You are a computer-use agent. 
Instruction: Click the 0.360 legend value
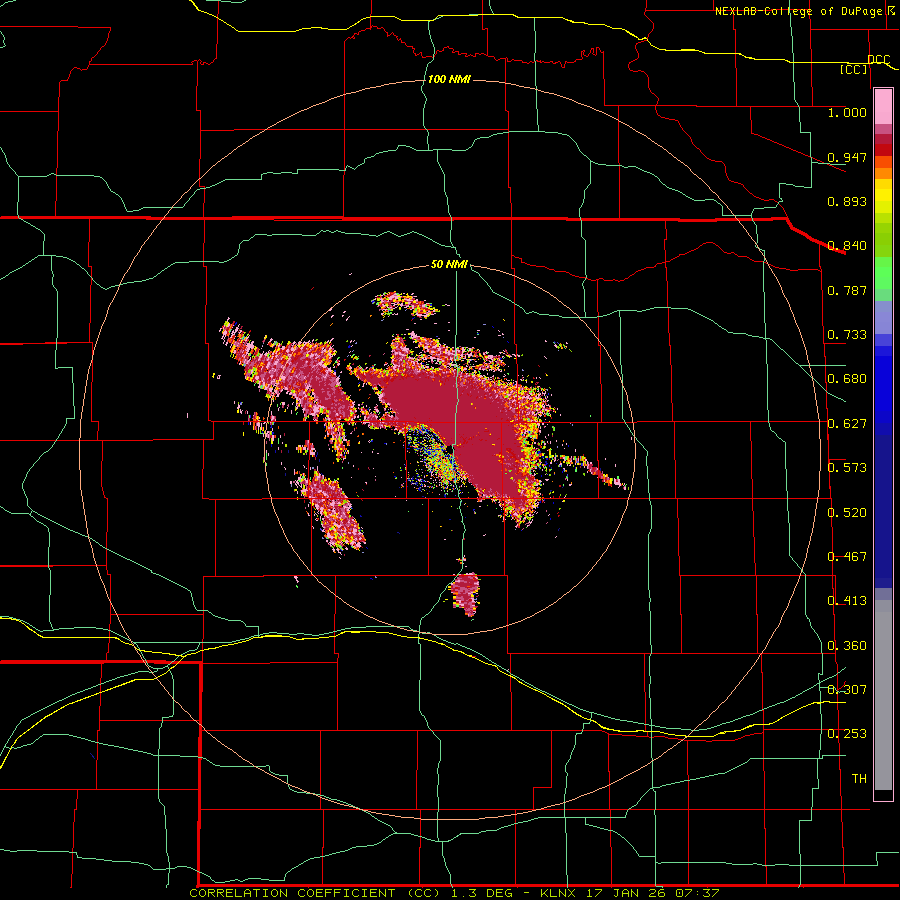tap(847, 646)
